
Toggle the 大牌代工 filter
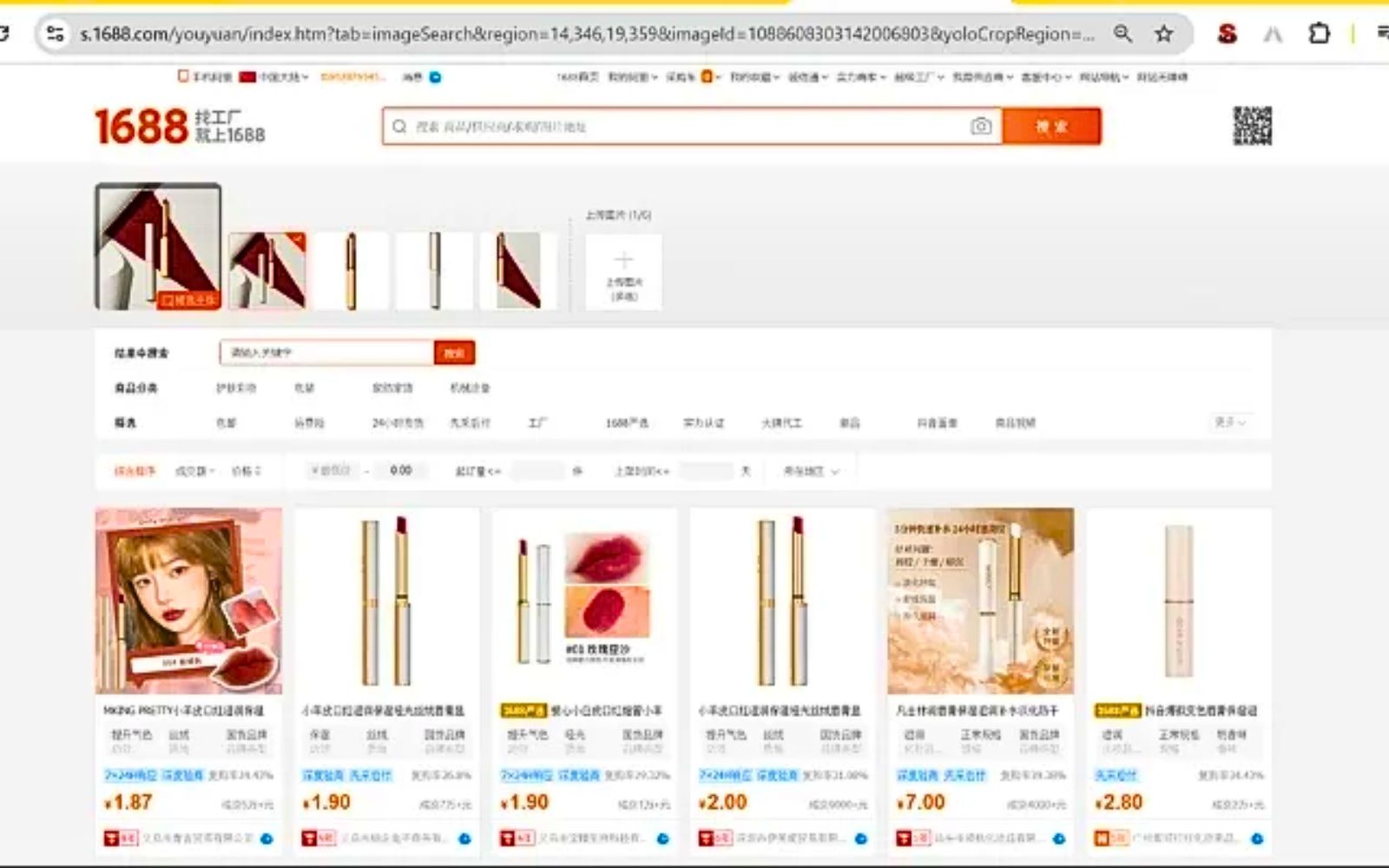781,423
